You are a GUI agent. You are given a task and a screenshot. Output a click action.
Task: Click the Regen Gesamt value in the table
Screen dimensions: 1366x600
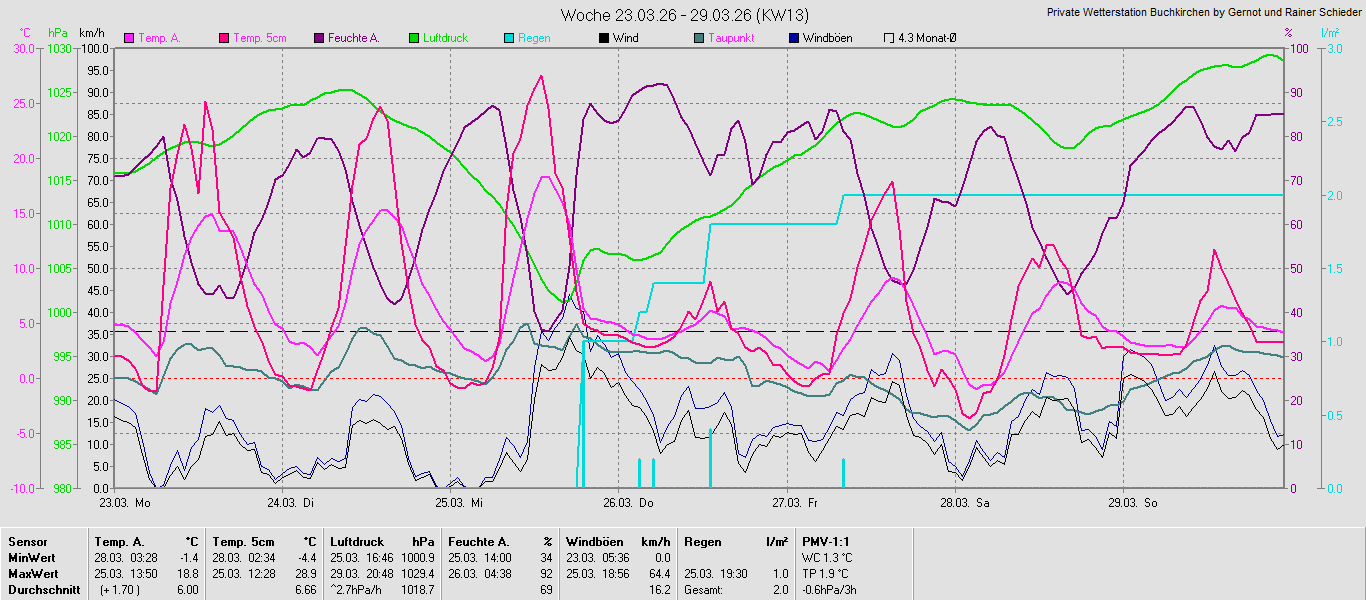click(778, 590)
